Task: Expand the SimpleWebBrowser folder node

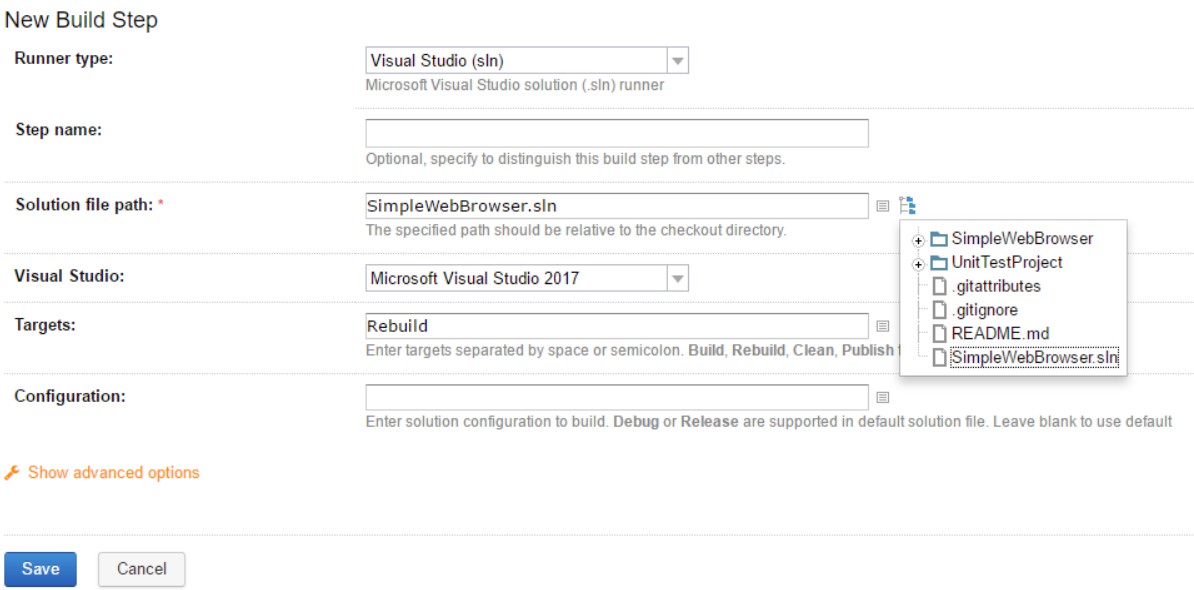Action: (918, 240)
